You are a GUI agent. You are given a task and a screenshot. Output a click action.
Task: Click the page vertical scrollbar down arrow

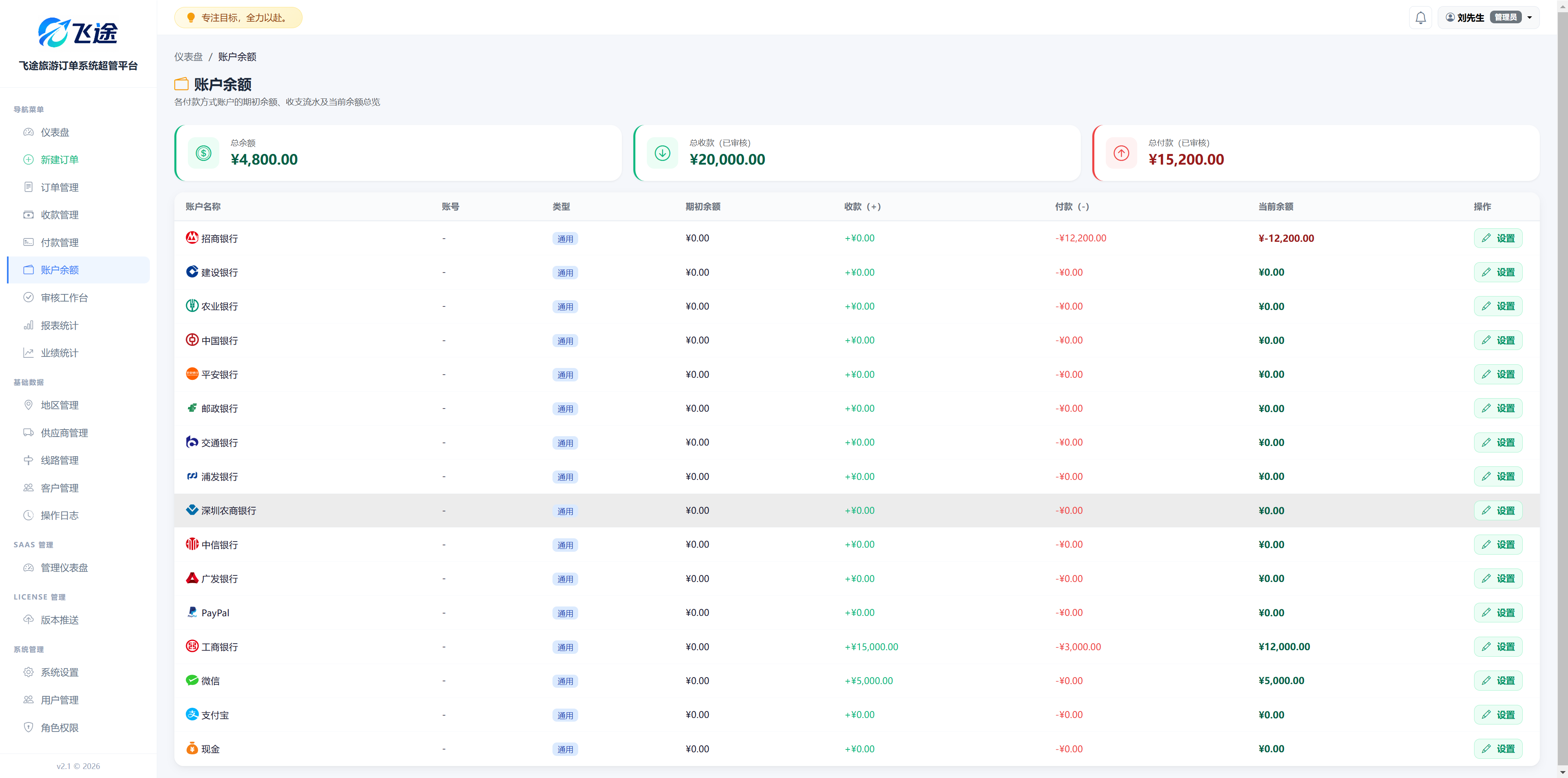(1563, 773)
